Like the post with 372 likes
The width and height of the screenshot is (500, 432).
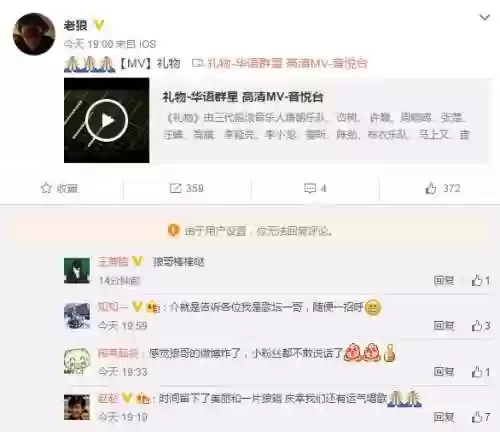pyautogui.click(x=430, y=188)
